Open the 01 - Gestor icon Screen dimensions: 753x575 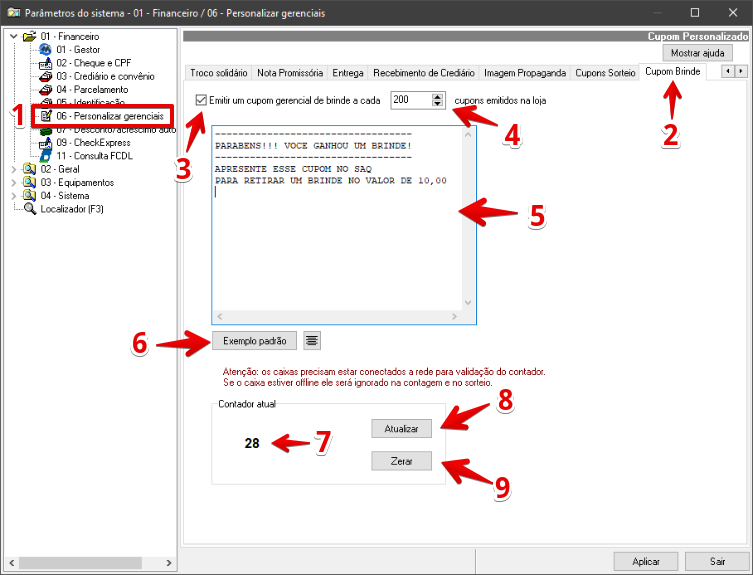pyautogui.click(x=45, y=49)
